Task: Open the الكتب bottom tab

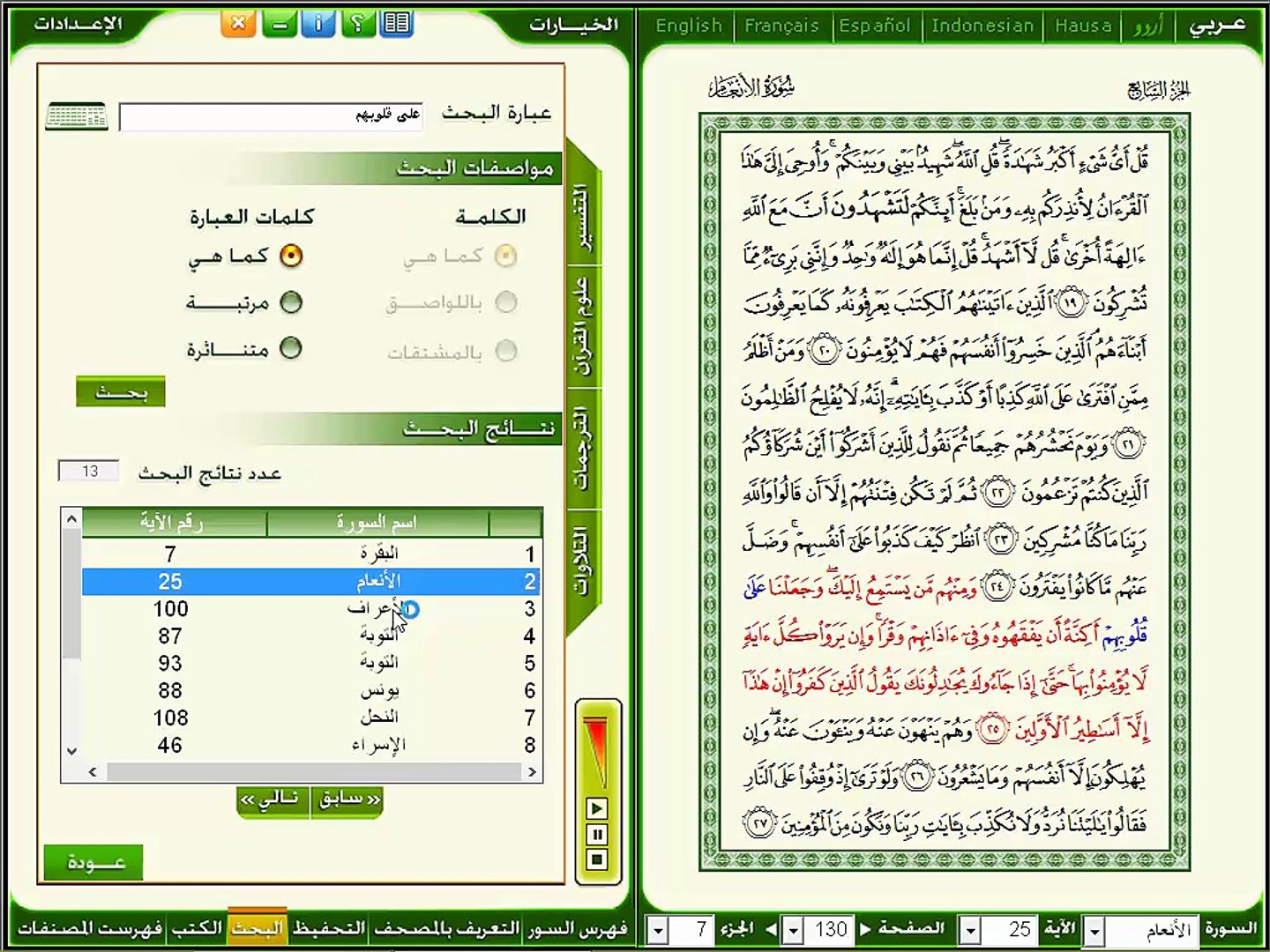Action: (x=197, y=928)
